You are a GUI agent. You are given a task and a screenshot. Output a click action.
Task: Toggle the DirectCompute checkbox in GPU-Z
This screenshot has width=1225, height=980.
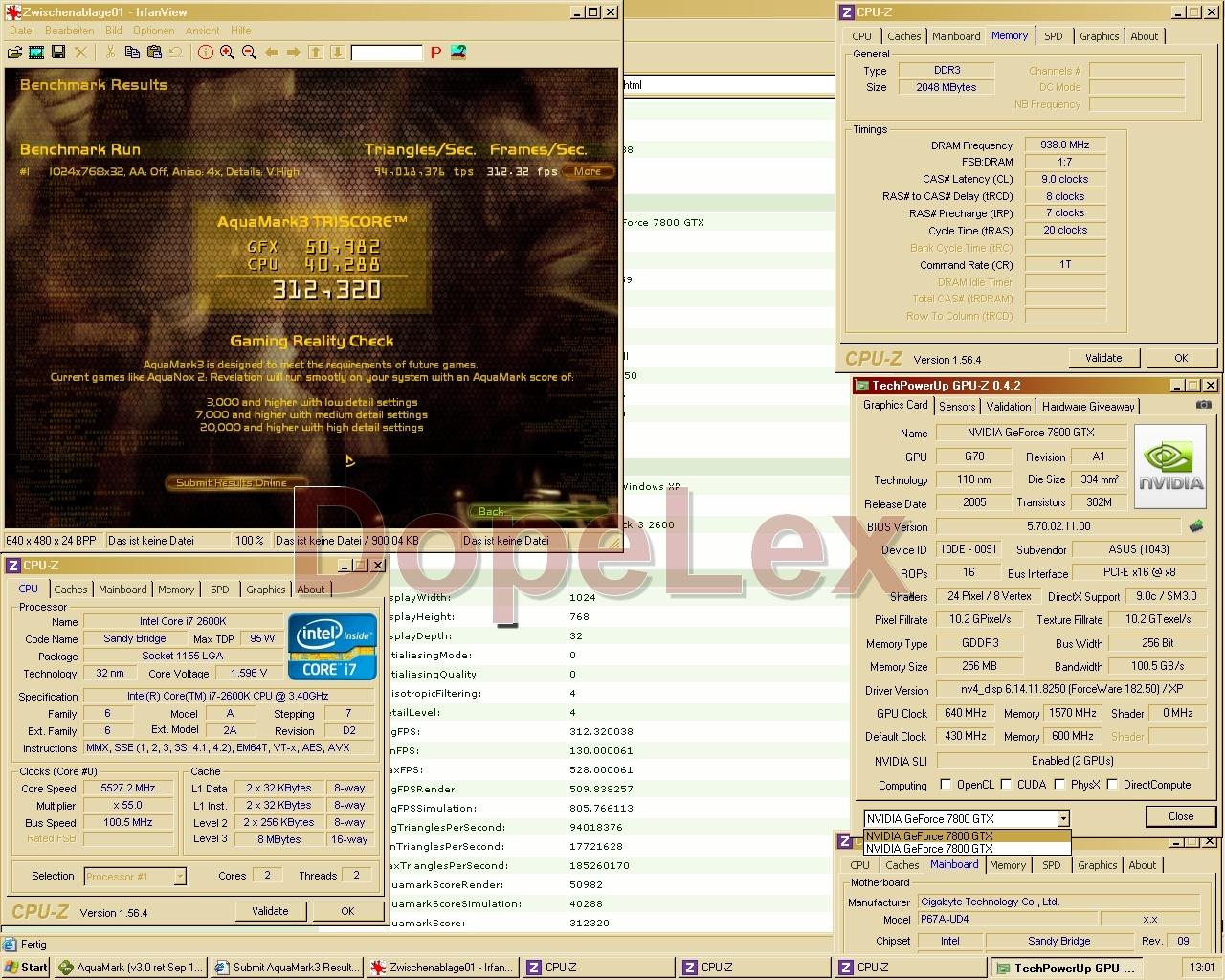[x=1112, y=785]
